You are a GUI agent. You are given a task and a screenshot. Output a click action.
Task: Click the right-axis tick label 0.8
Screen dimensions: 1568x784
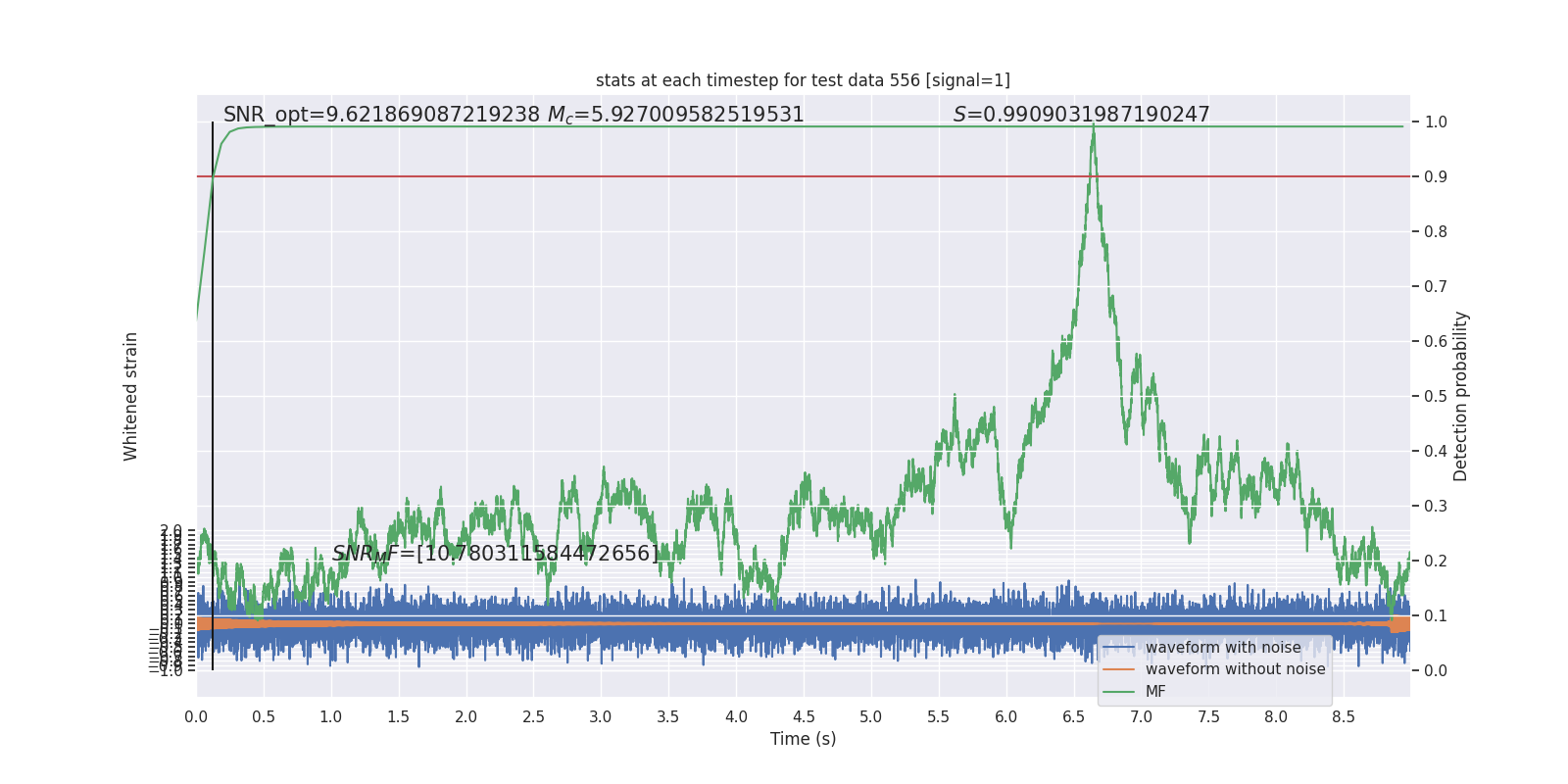click(1436, 232)
